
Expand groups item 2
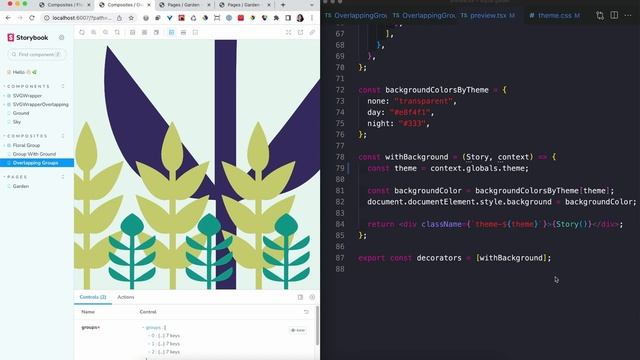tap(164, 352)
